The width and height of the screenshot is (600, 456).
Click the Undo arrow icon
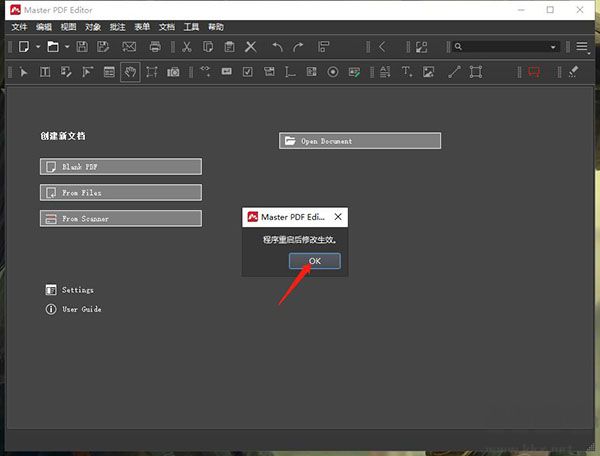click(x=276, y=46)
